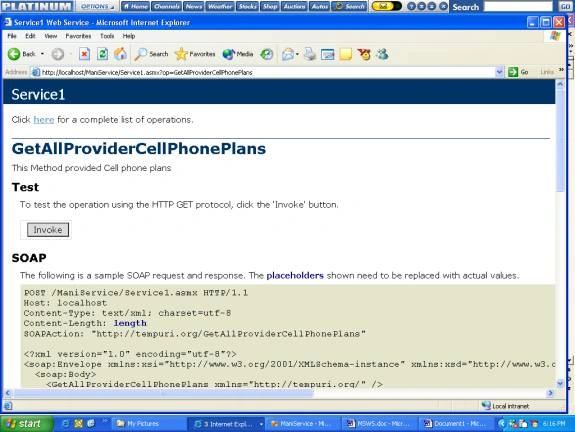Click the Invoke button
This screenshot has width=575, height=432.
point(48,230)
